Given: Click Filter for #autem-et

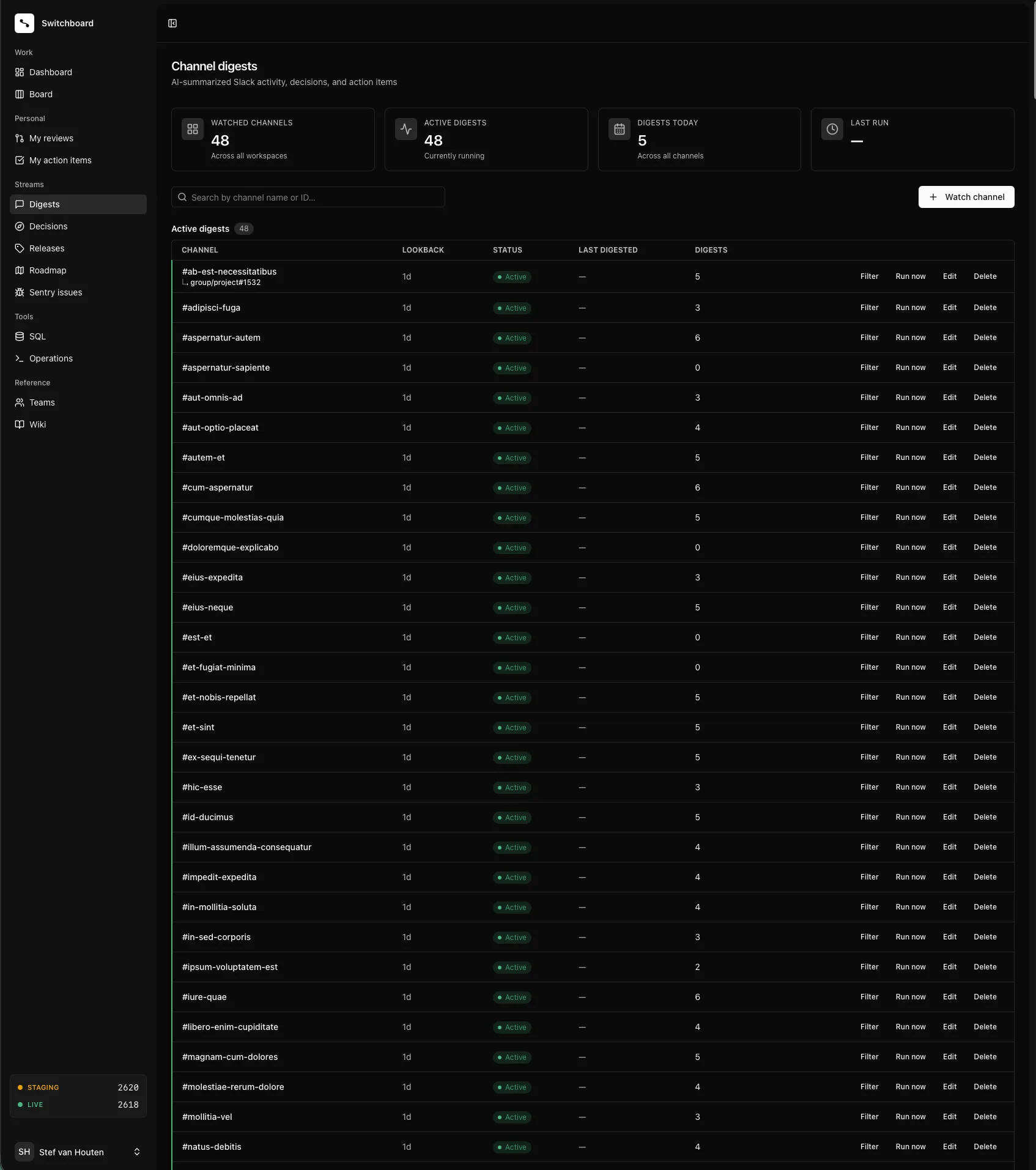Looking at the screenshot, I should (x=869, y=457).
